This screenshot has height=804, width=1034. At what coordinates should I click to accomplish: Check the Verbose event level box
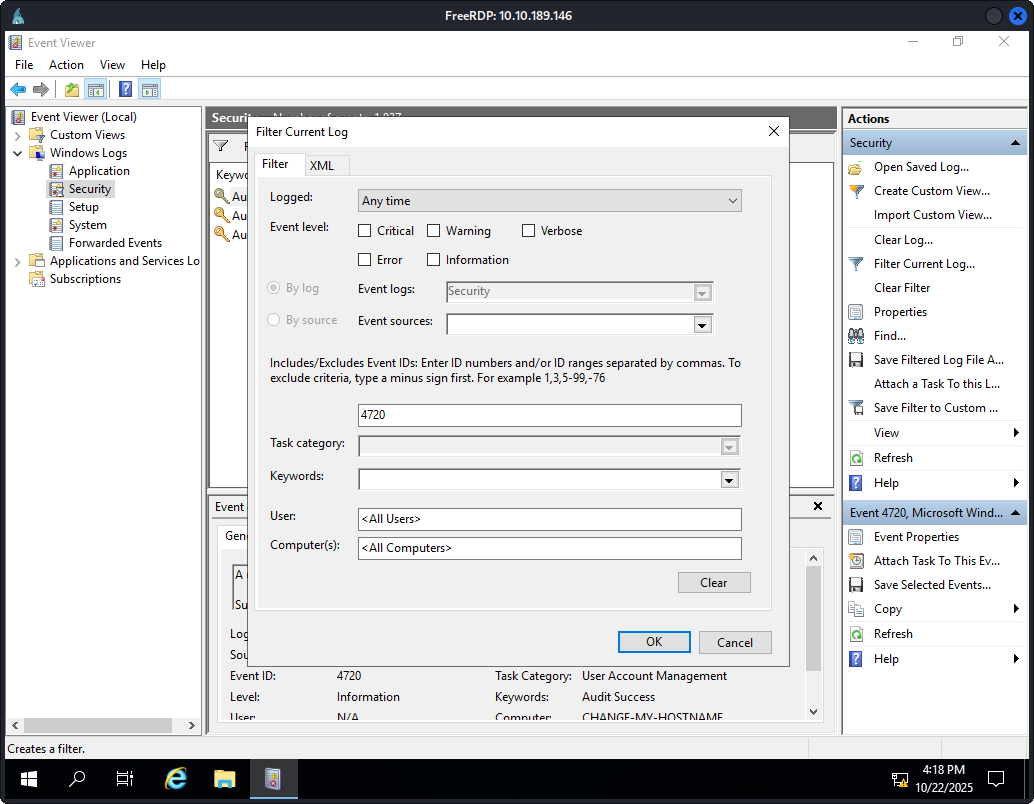click(528, 231)
